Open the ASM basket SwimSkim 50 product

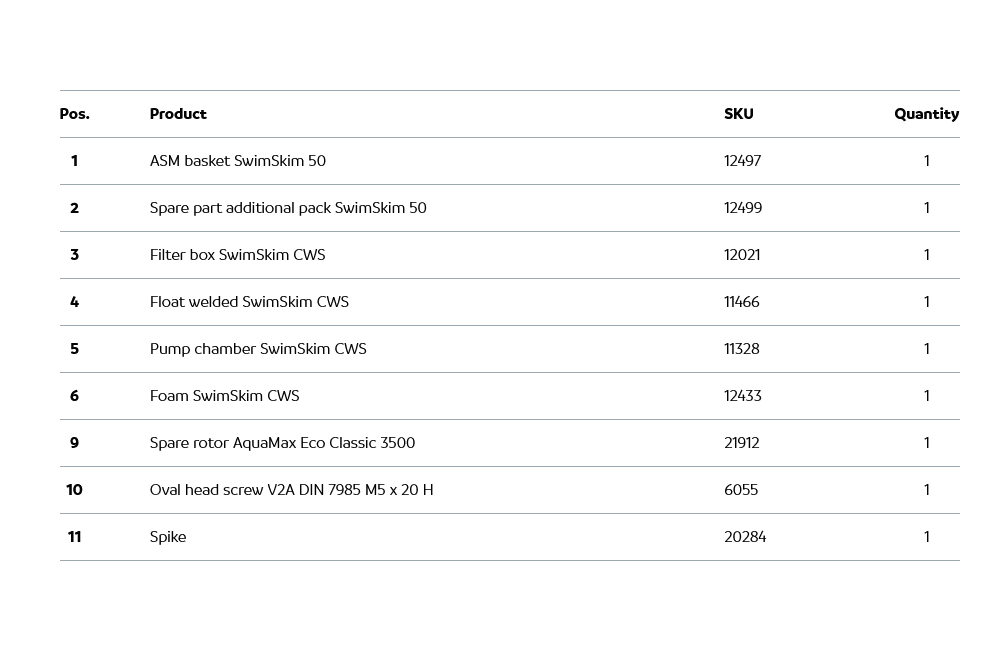[238, 161]
